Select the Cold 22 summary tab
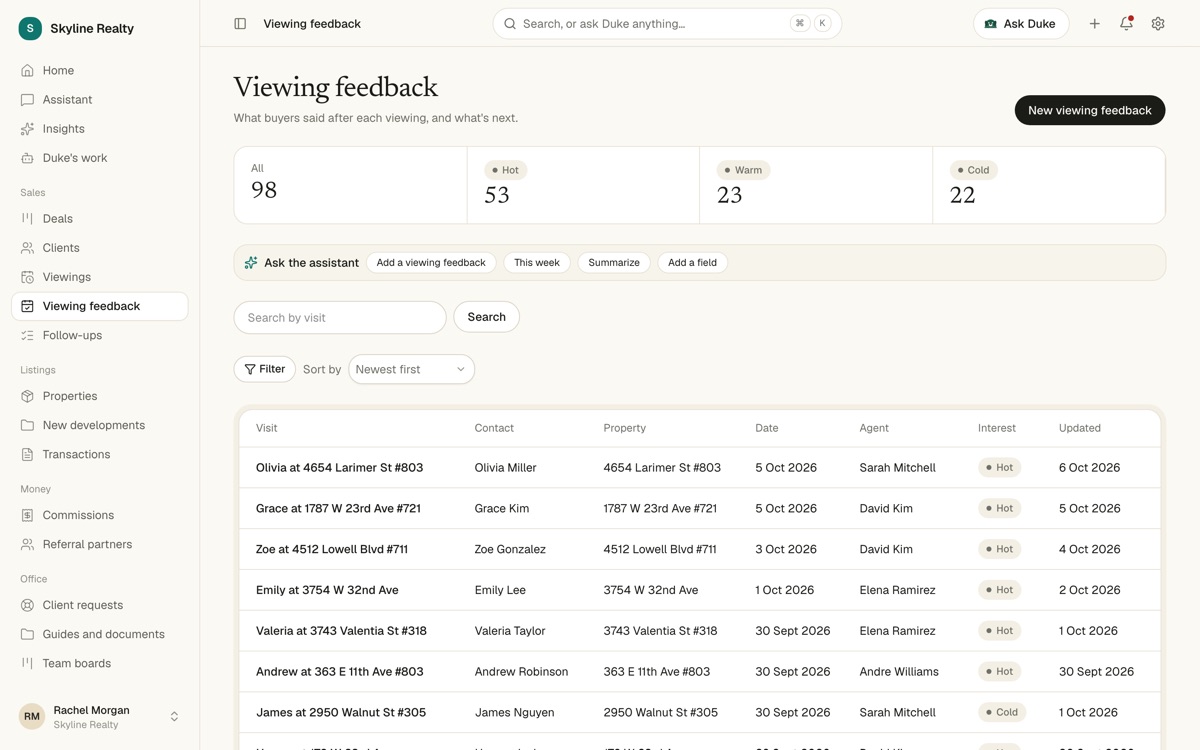Screen dimensions: 1200x750 tap(1049, 185)
